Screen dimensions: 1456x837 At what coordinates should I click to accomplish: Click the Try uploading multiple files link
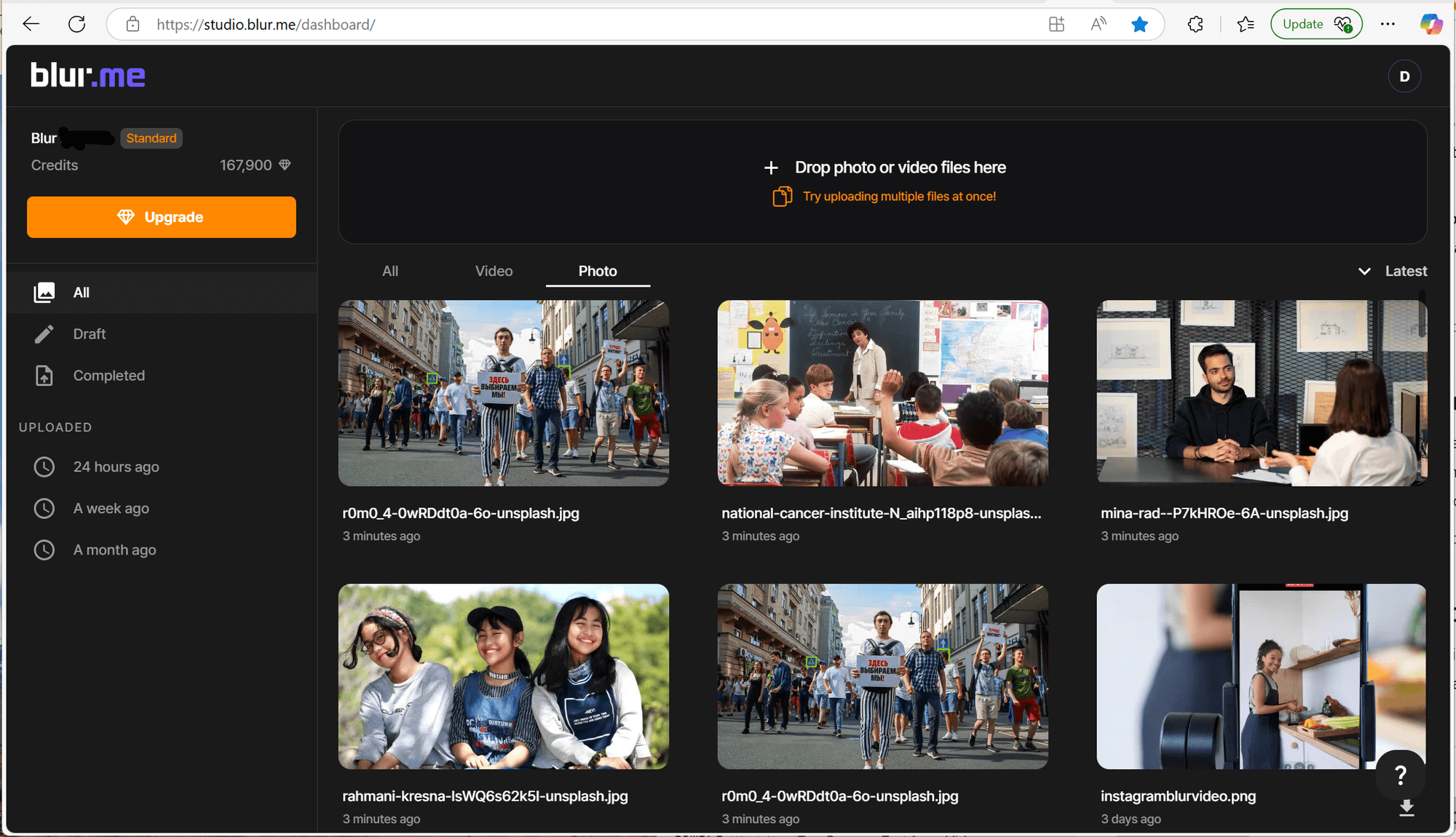point(899,196)
